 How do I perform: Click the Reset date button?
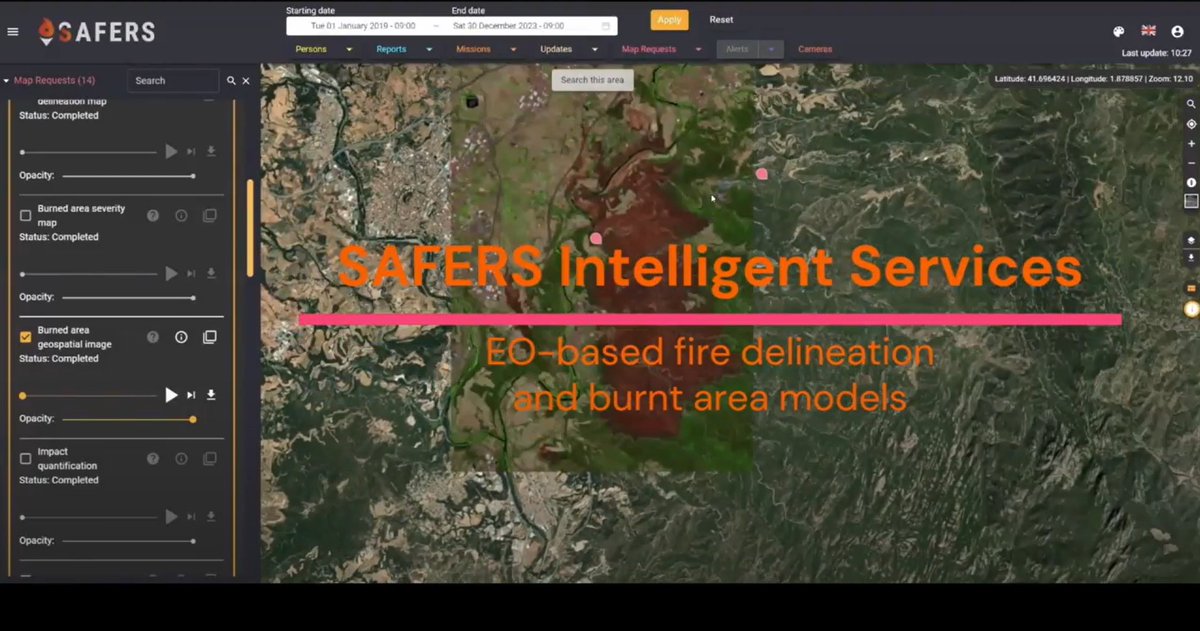[x=721, y=20]
